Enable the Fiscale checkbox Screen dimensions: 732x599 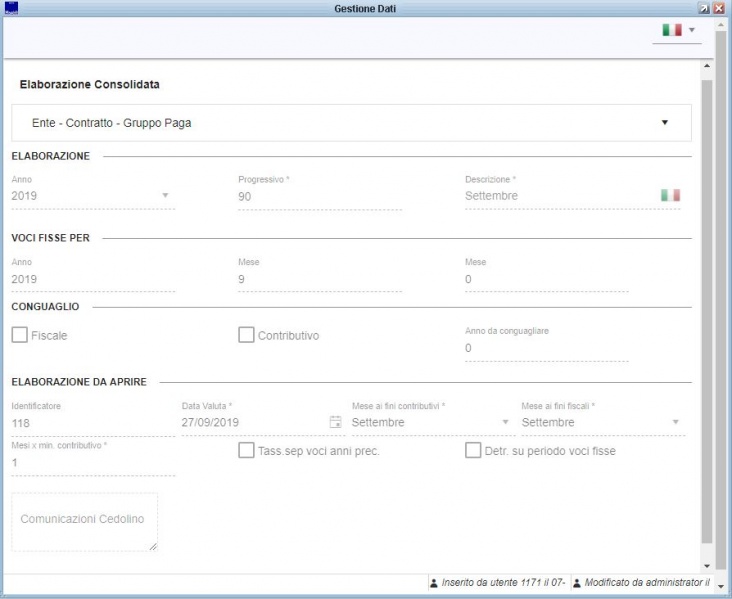click(x=19, y=335)
